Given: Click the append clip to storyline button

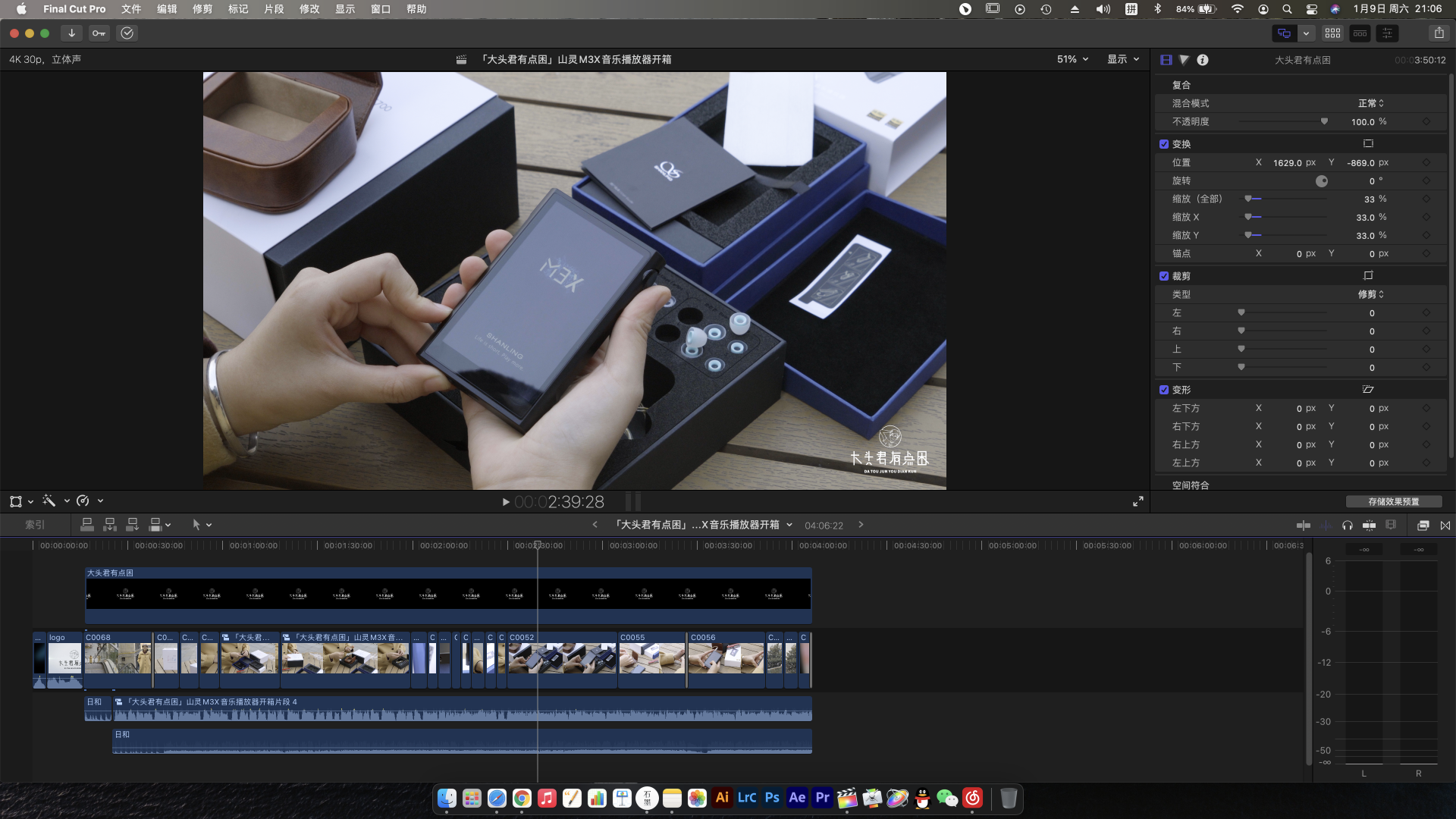Looking at the screenshot, I should coord(132,524).
